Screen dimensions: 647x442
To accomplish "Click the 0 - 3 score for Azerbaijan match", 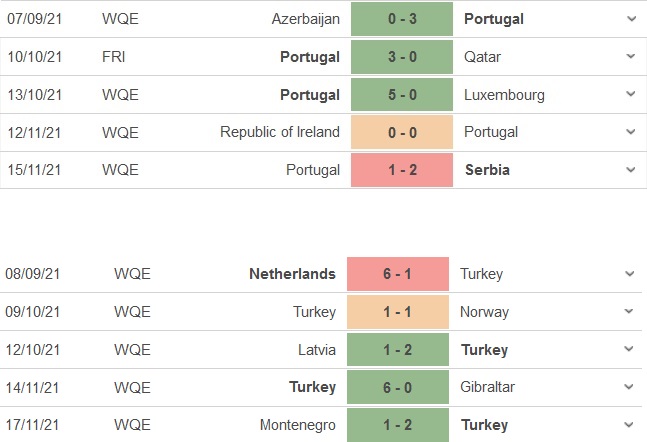I will (402, 19).
